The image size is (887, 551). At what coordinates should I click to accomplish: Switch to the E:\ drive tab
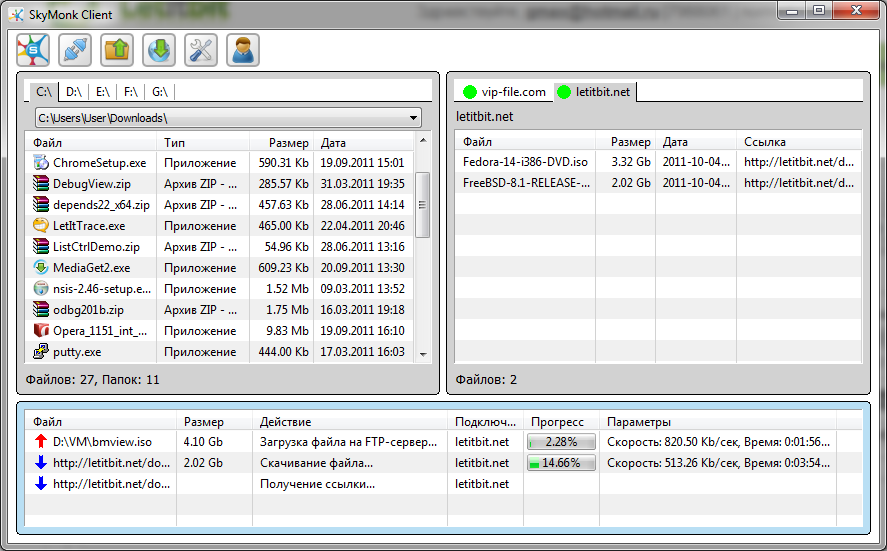point(102,92)
